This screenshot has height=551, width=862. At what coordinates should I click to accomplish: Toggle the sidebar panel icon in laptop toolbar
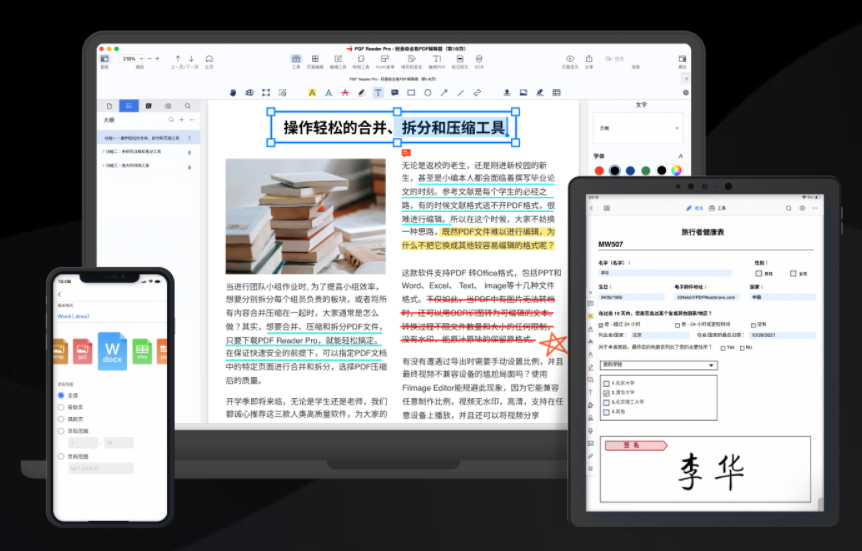tap(104, 58)
